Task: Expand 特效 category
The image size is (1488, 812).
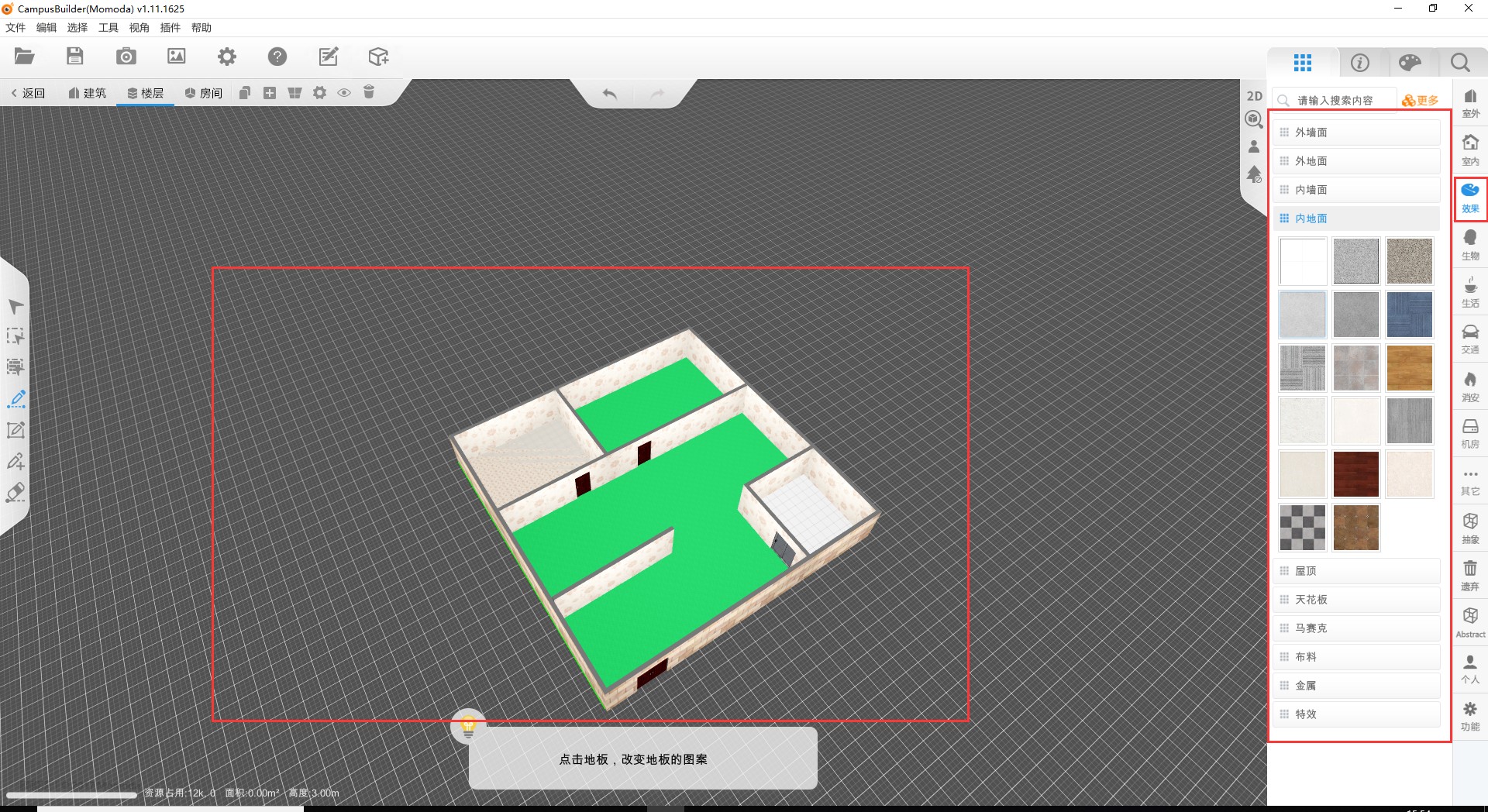Action: [x=1356, y=714]
